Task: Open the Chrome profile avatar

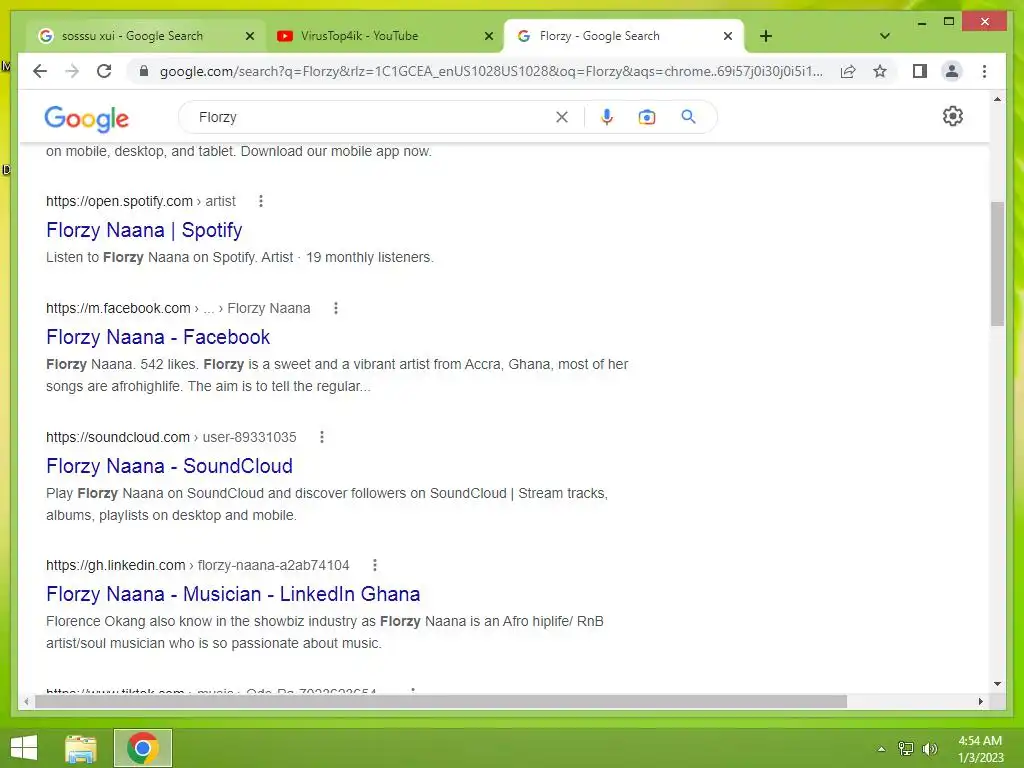Action: [x=952, y=71]
